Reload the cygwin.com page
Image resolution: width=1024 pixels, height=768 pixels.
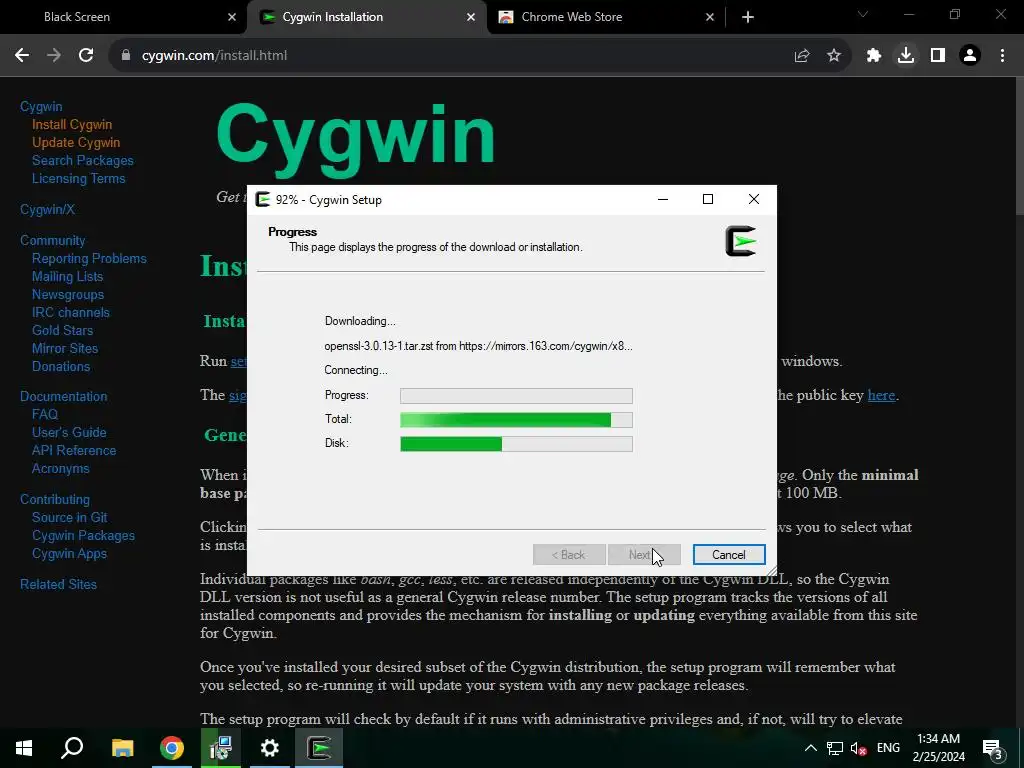[x=86, y=56]
